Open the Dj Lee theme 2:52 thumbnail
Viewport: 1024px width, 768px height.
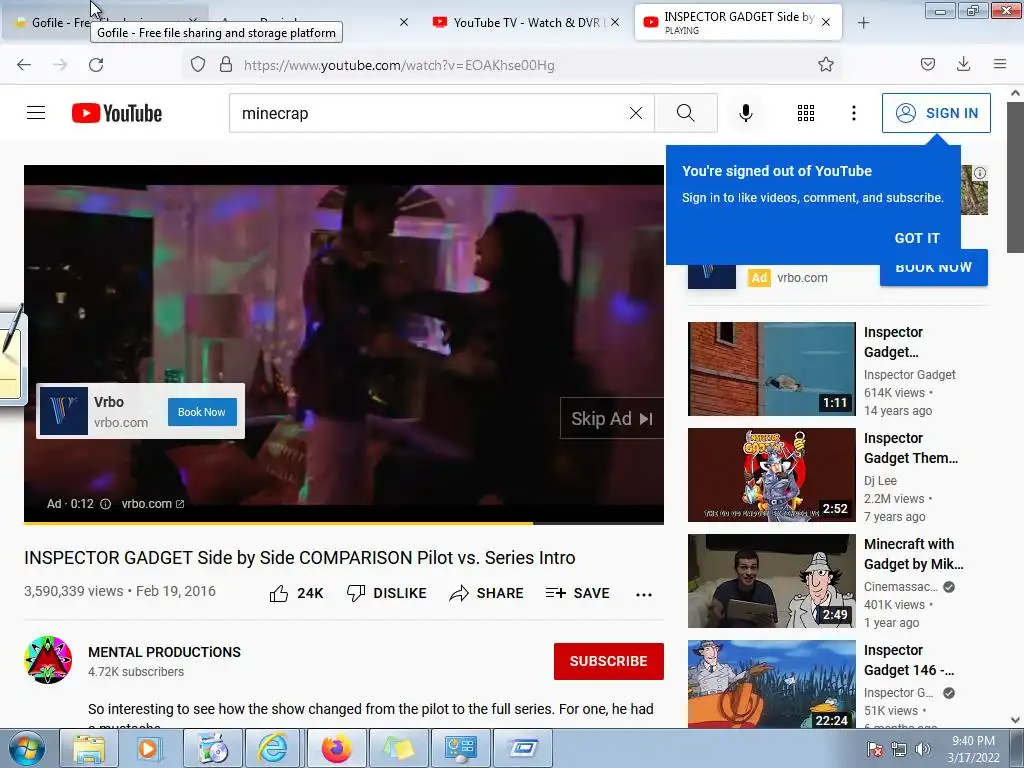pos(771,475)
